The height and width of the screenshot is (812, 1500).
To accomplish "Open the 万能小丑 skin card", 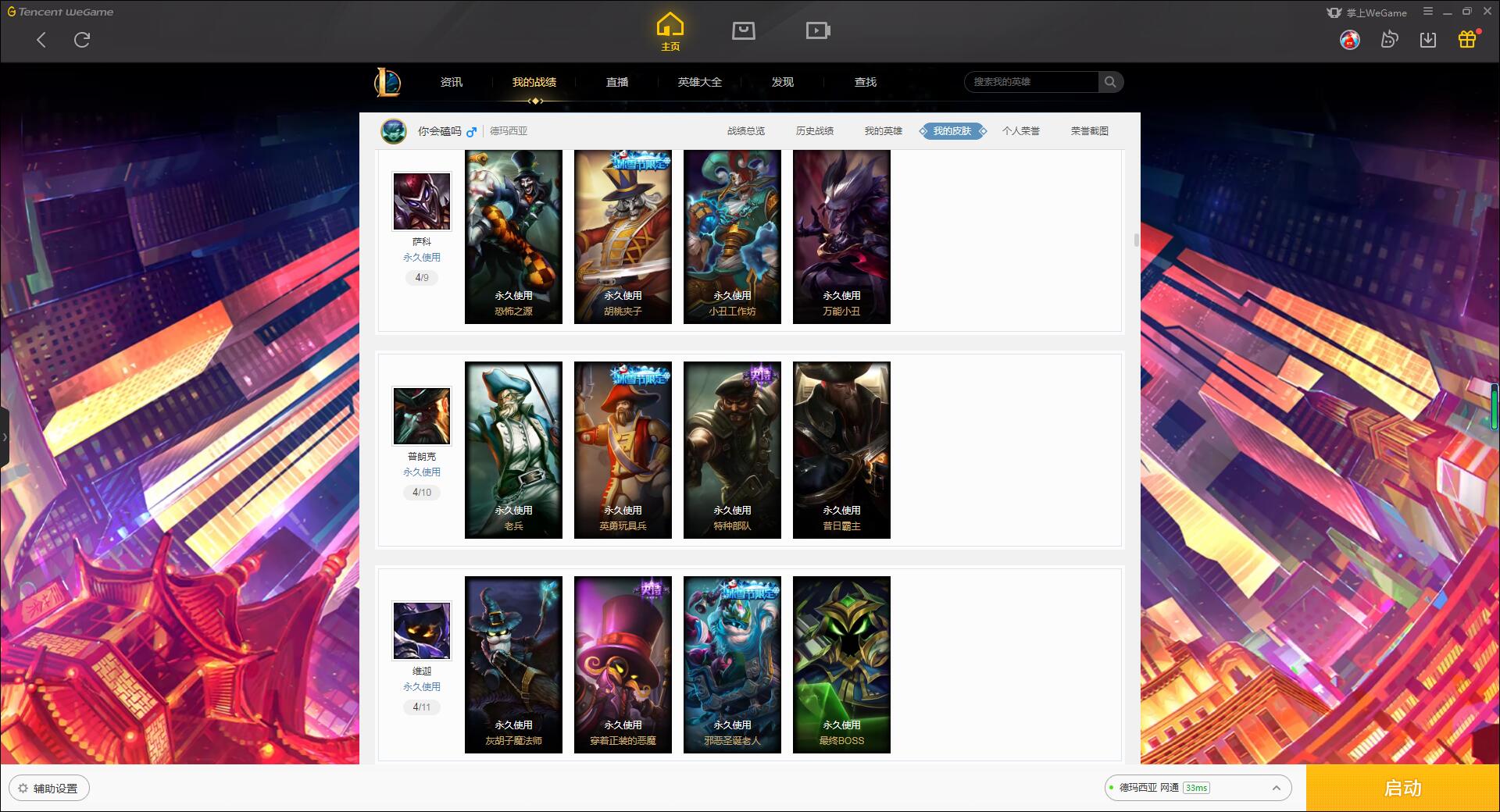I will click(x=841, y=237).
